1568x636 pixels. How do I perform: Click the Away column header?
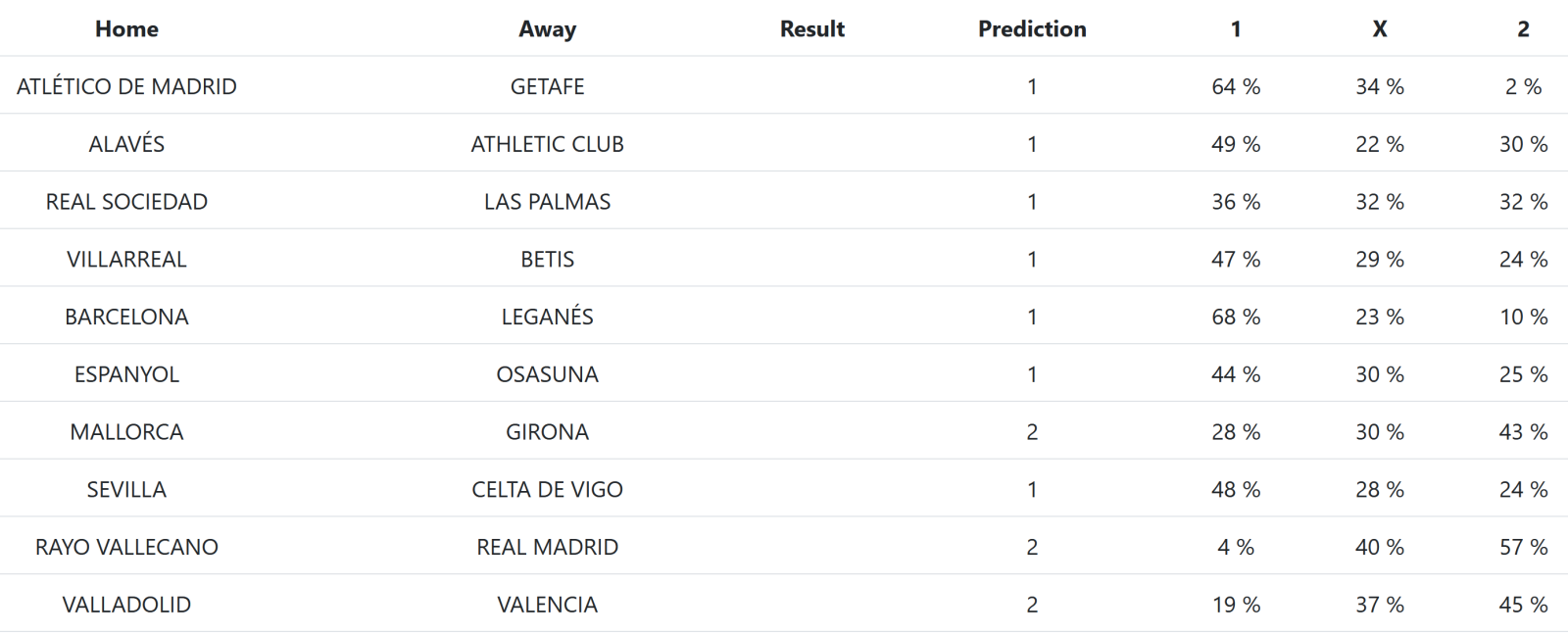point(547,29)
